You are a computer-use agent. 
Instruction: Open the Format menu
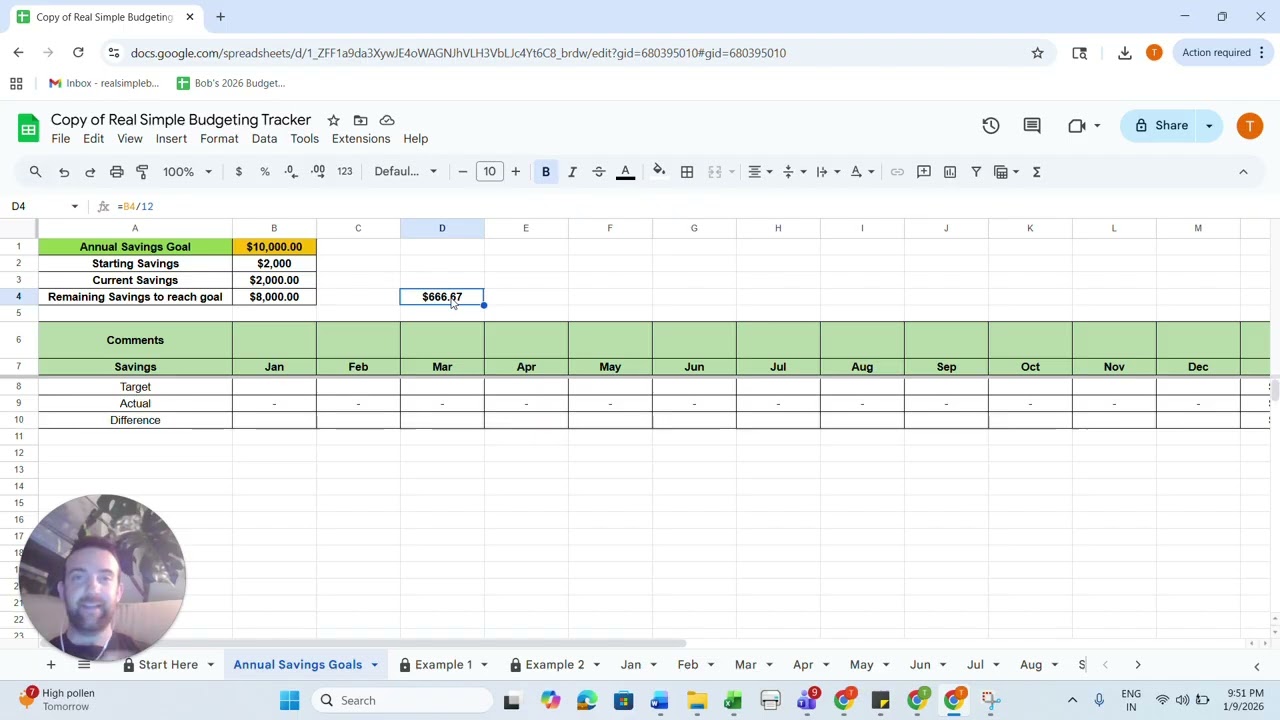tap(219, 139)
